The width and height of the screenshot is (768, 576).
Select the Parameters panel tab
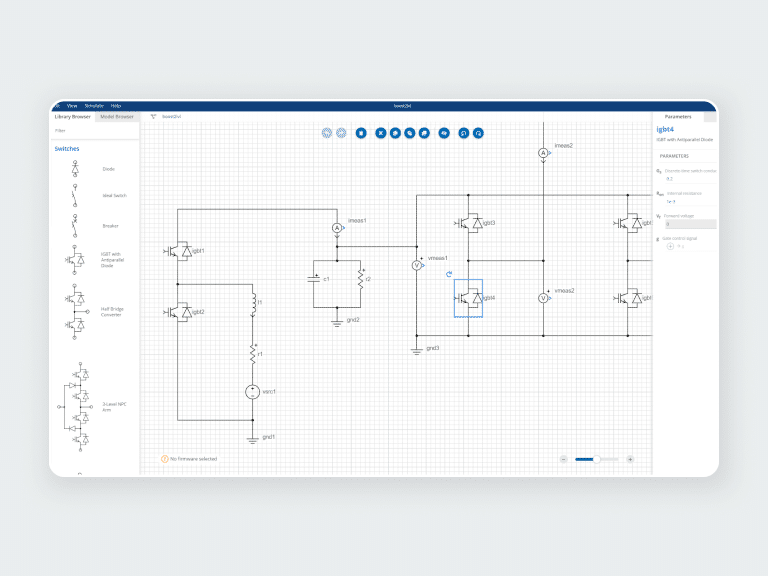tap(678, 117)
